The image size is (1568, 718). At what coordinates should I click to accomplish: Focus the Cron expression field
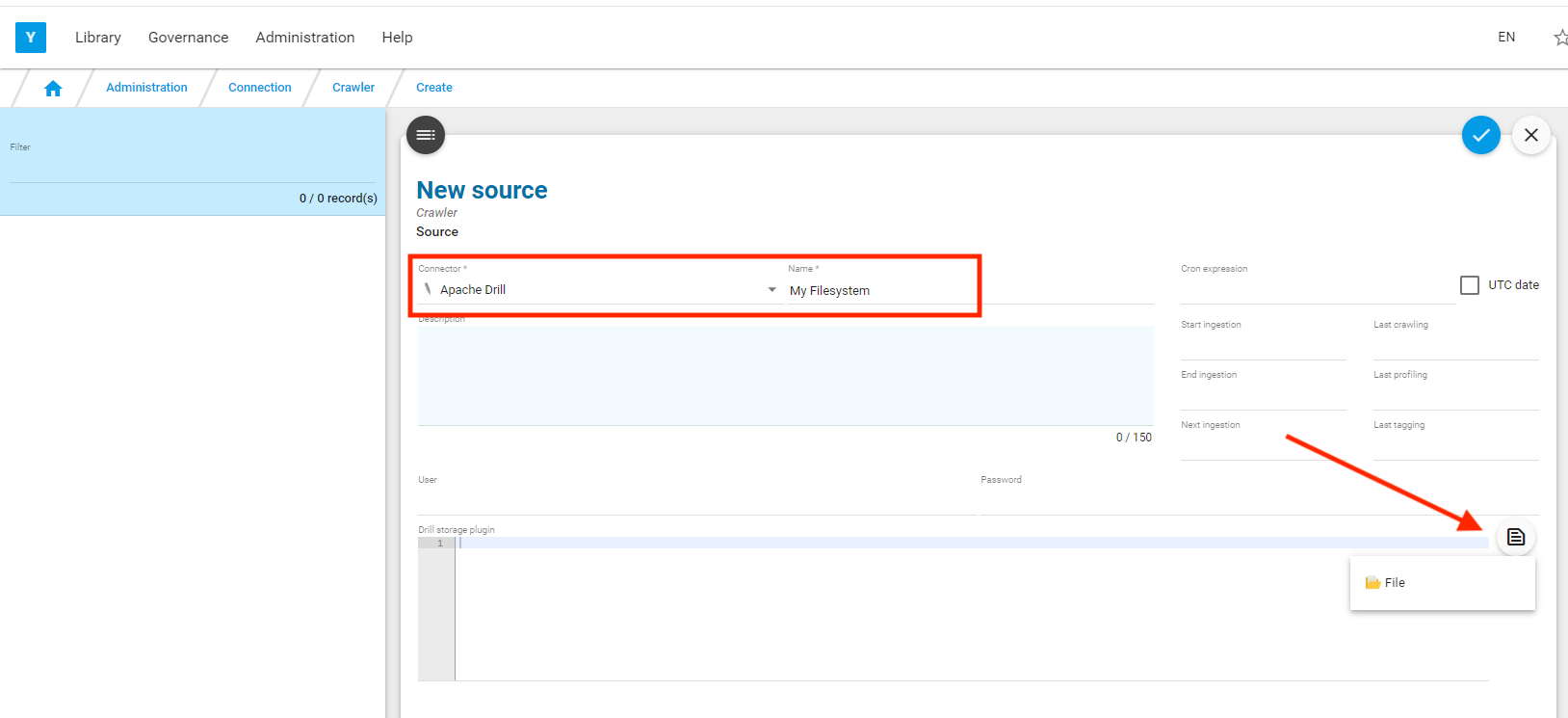click(x=1316, y=288)
